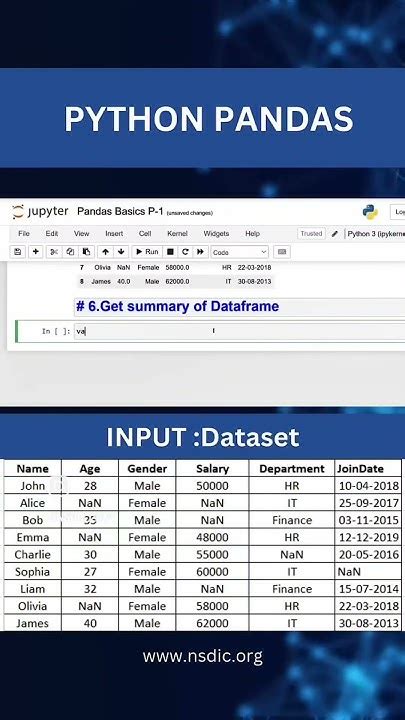Click the Python 3 (ipykernel) indicator
This screenshot has height=720, width=405.
(x=376, y=234)
